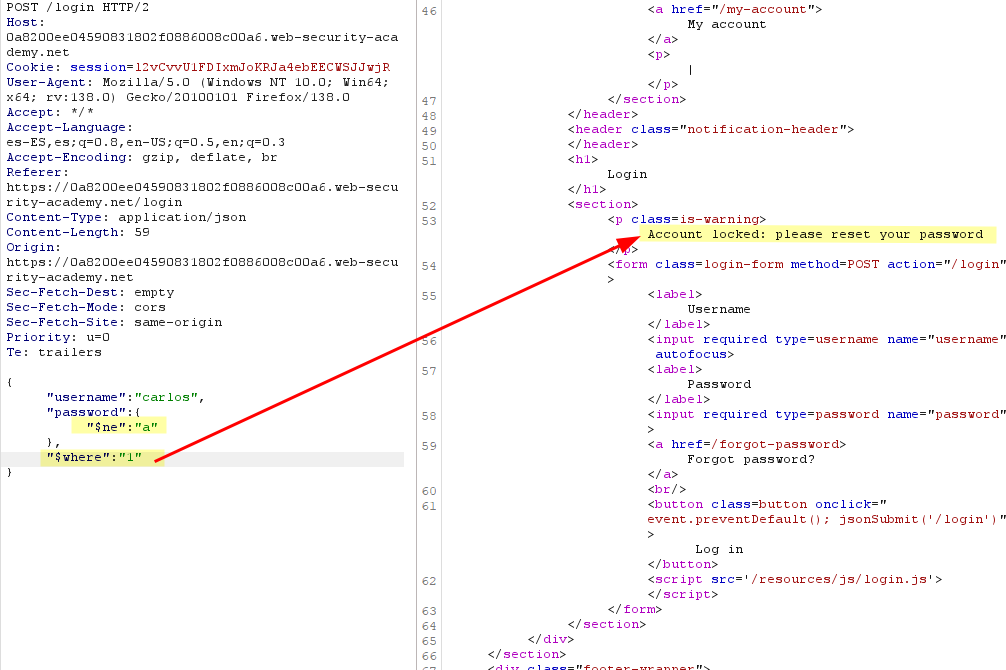
Task: Click the 'My account' text in response
Action: point(727,24)
